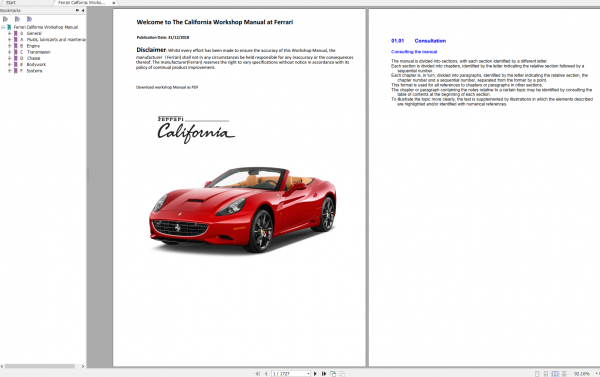Click the previous view icon in the page navigation bar
The width and height of the screenshot is (600, 377).
click(333, 374)
